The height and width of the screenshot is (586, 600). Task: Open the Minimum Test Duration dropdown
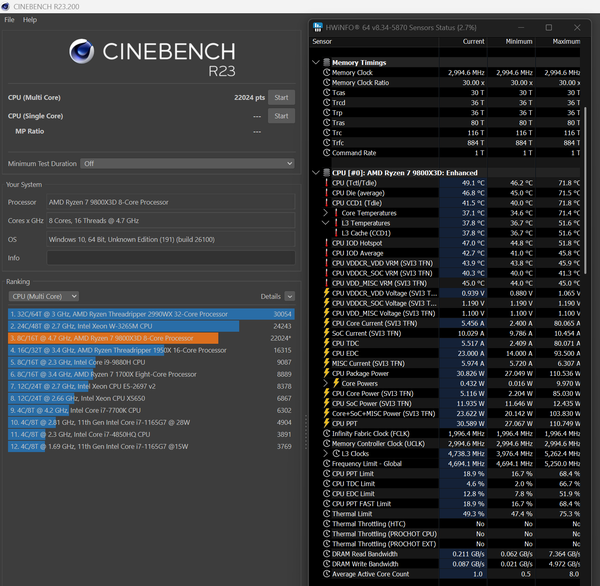[x=187, y=163]
